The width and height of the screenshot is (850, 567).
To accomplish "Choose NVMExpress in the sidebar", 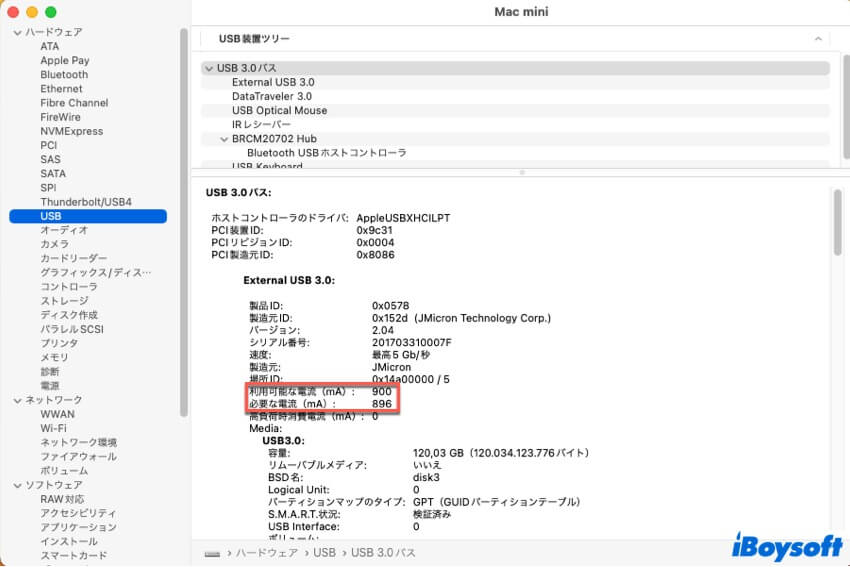I will pyautogui.click(x=72, y=131).
